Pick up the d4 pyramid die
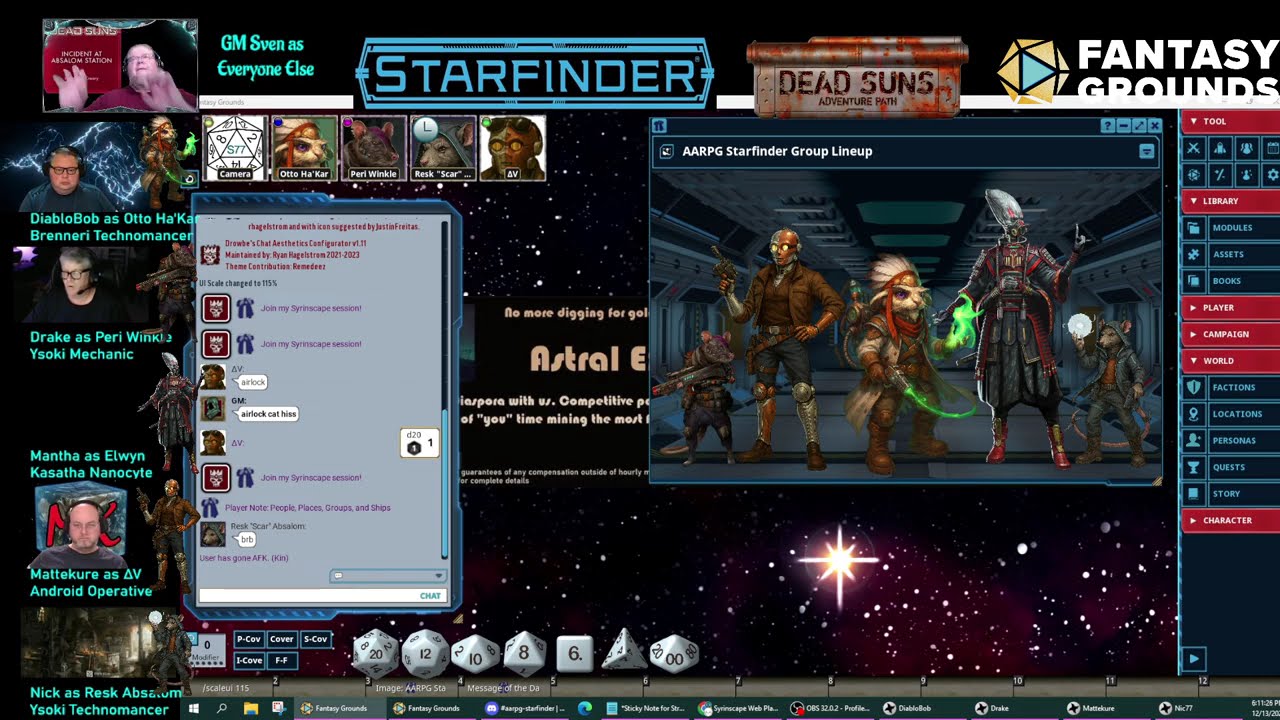Screen dimensions: 1280x720 point(624,651)
